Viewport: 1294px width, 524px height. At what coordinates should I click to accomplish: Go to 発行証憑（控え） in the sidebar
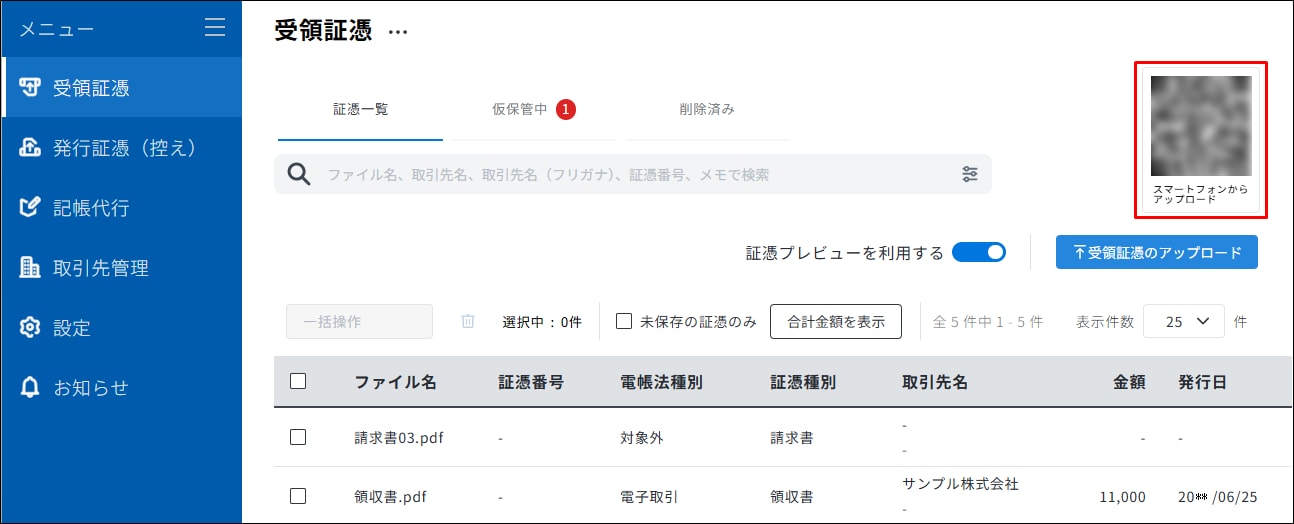(x=122, y=148)
